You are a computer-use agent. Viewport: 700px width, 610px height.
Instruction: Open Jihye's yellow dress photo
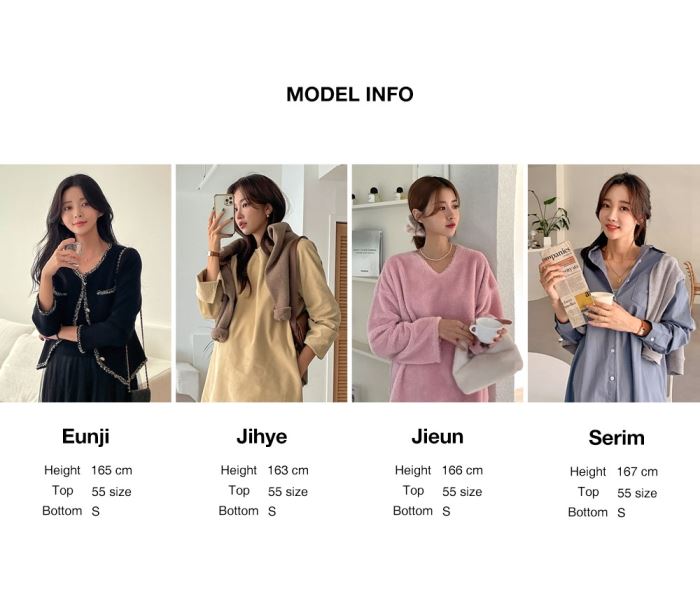coord(261,283)
